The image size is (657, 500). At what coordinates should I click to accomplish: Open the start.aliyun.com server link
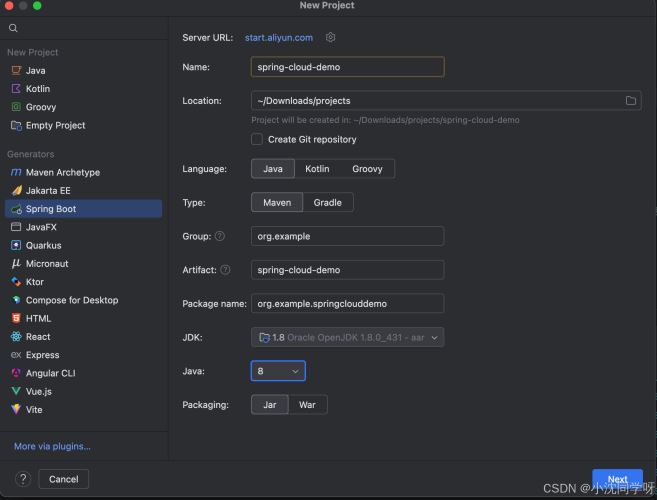[x=279, y=37]
